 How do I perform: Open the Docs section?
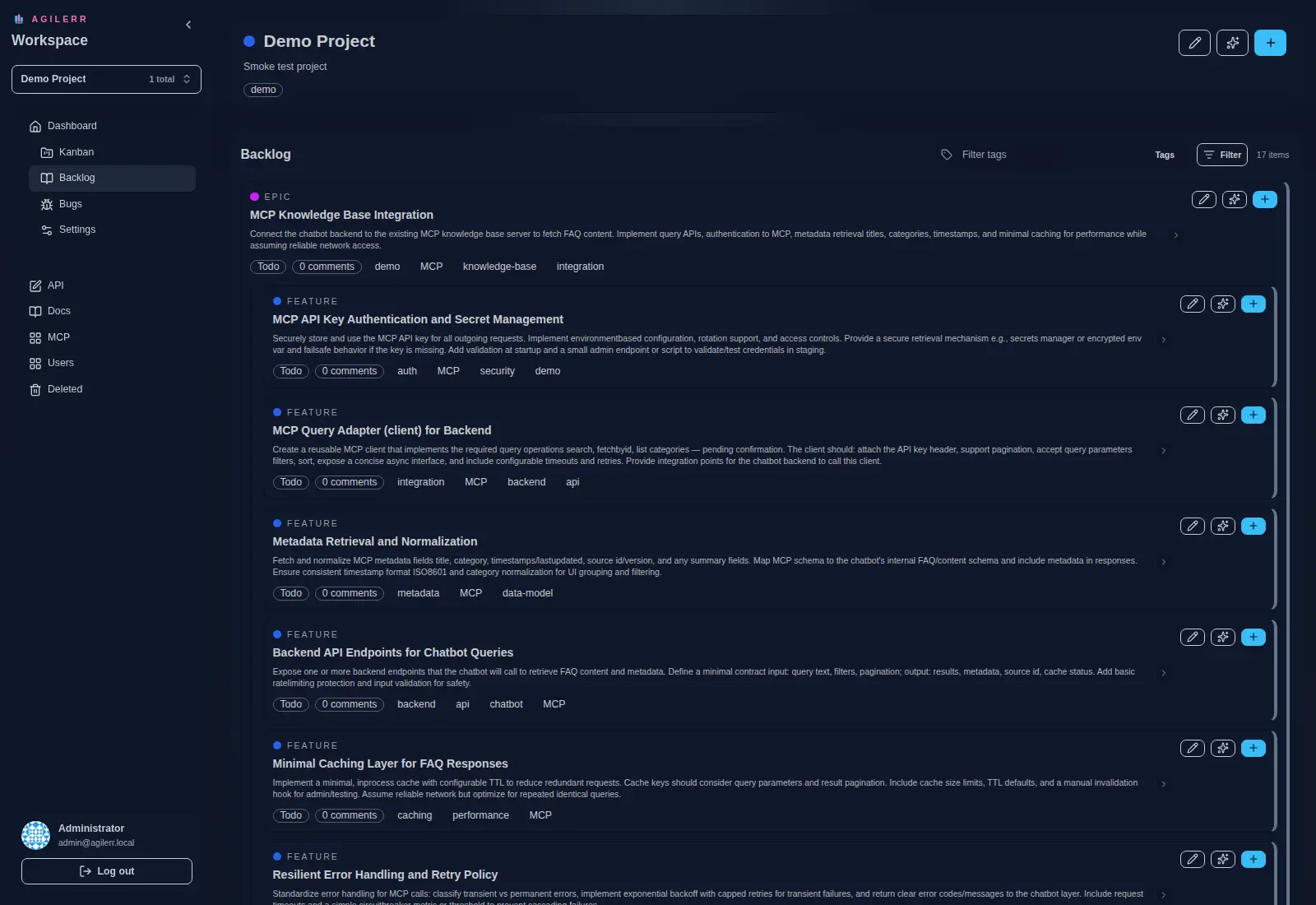click(58, 311)
